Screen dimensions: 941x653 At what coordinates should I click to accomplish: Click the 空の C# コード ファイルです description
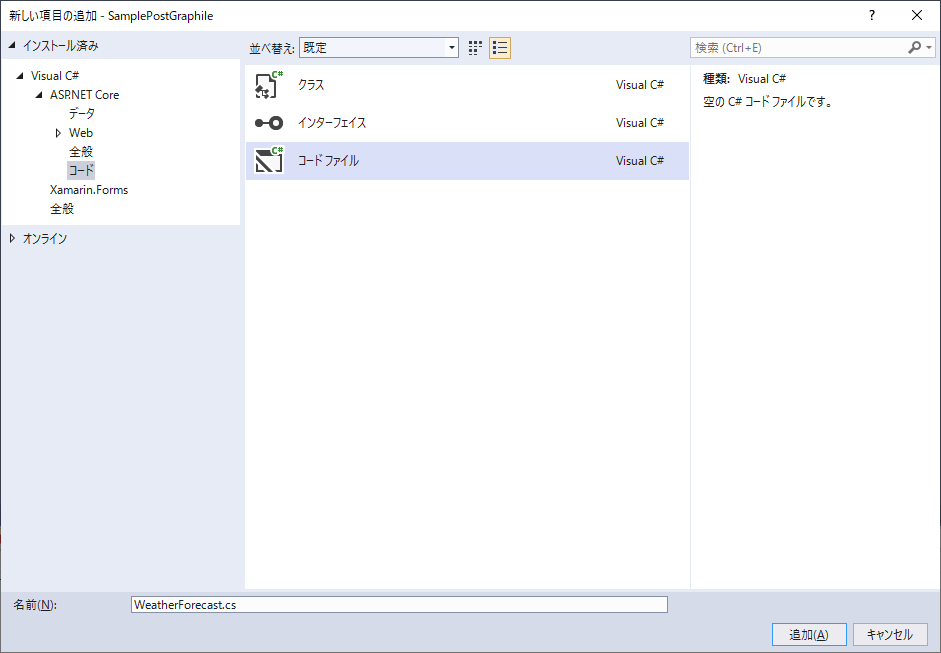(x=769, y=102)
